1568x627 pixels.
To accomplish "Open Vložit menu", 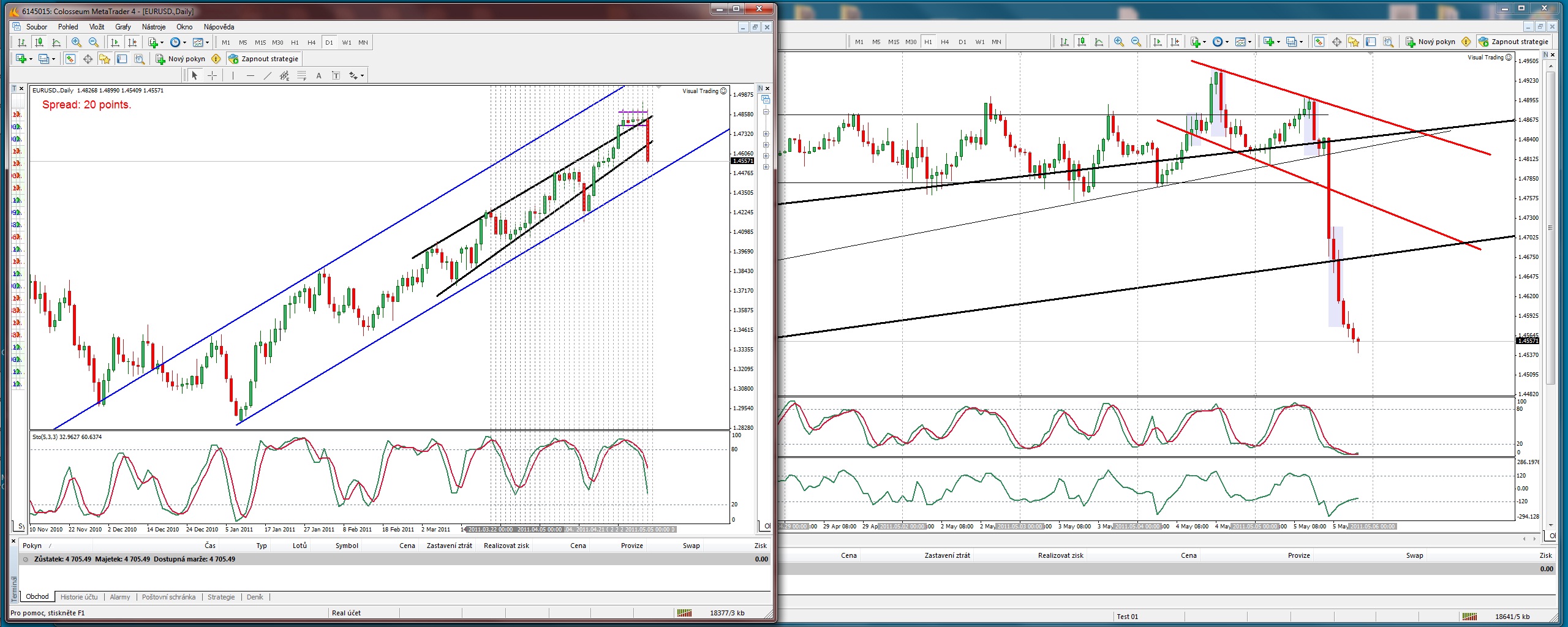I will coord(97,27).
